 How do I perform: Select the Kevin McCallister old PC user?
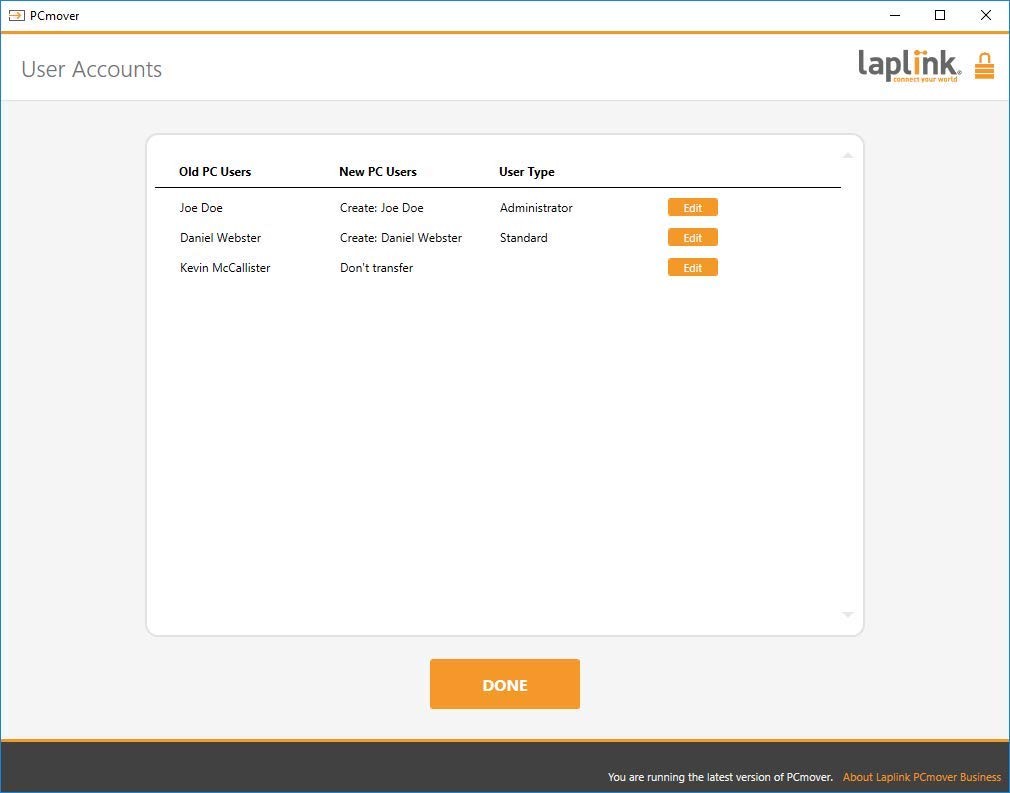[225, 268]
